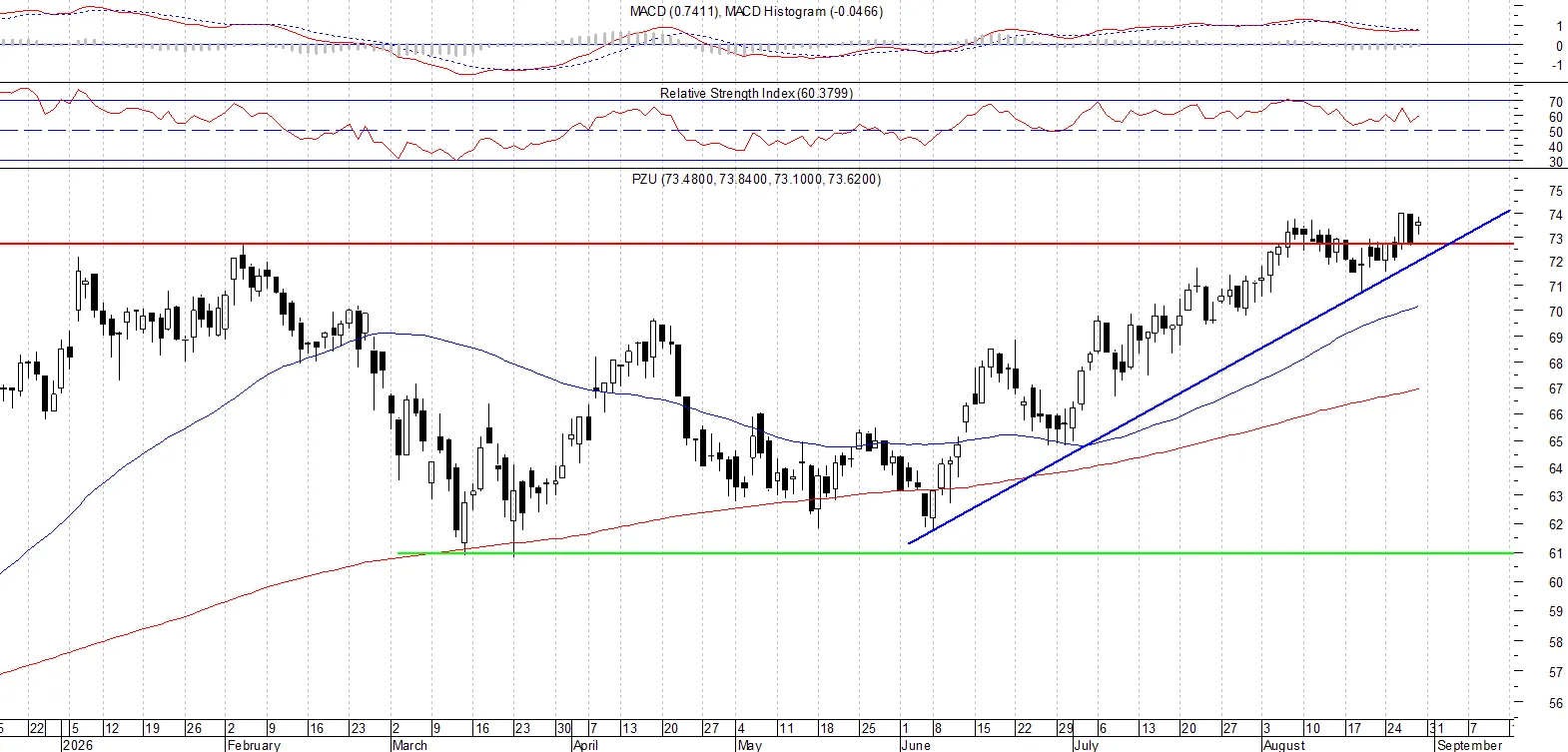
Task: Select the "July" month label
Action: pos(1086,745)
